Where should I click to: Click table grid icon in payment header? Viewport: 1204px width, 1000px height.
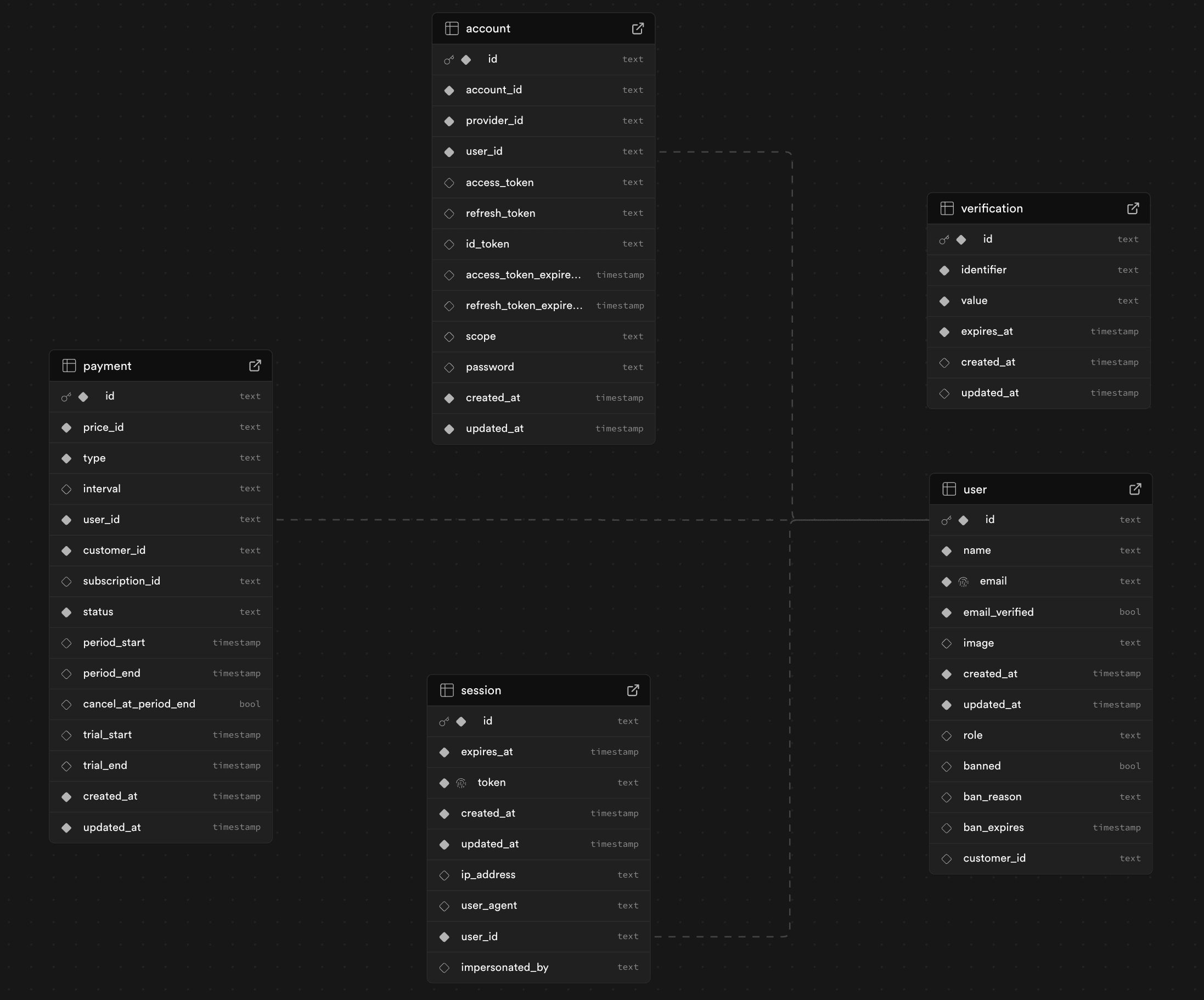pos(69,366)
